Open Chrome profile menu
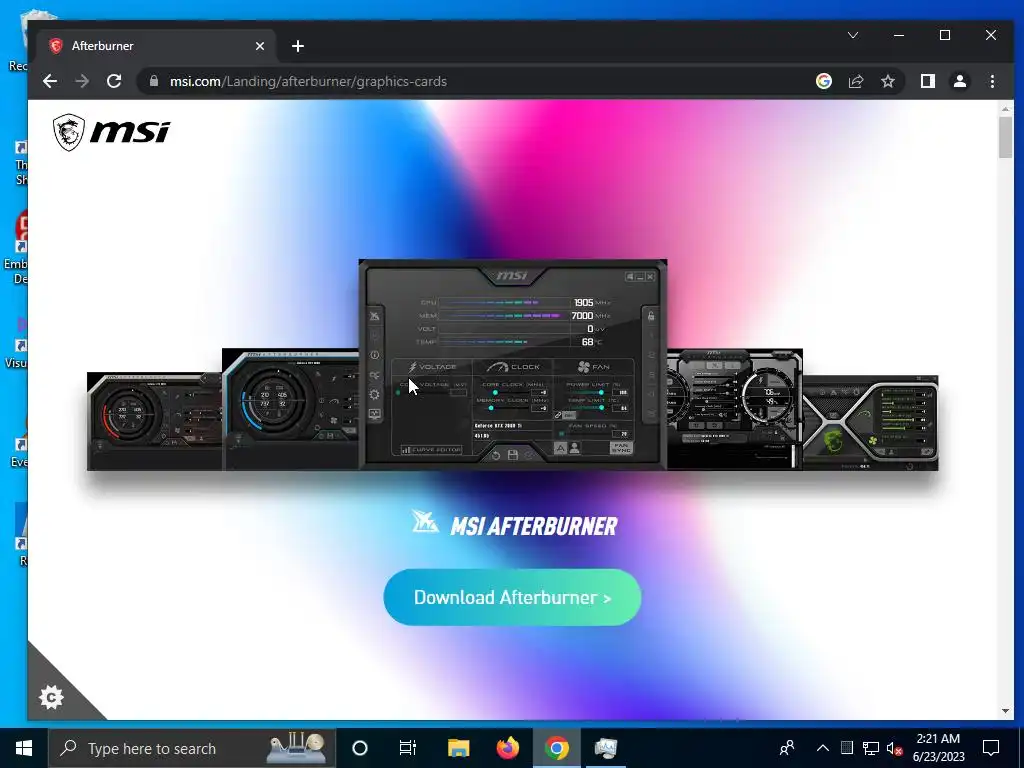The height and width of the screenshot is (768, 1024). pos(960,81)
